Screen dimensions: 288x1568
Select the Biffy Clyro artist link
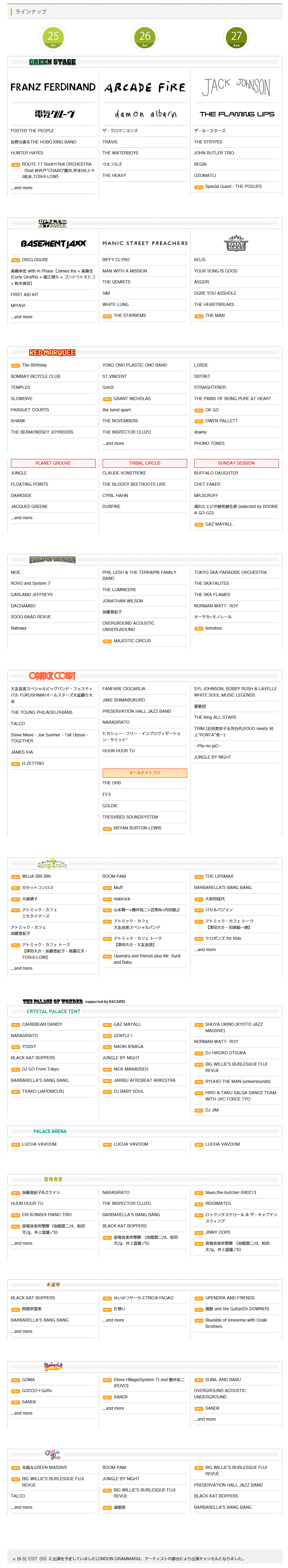click(x=116, y=260)
